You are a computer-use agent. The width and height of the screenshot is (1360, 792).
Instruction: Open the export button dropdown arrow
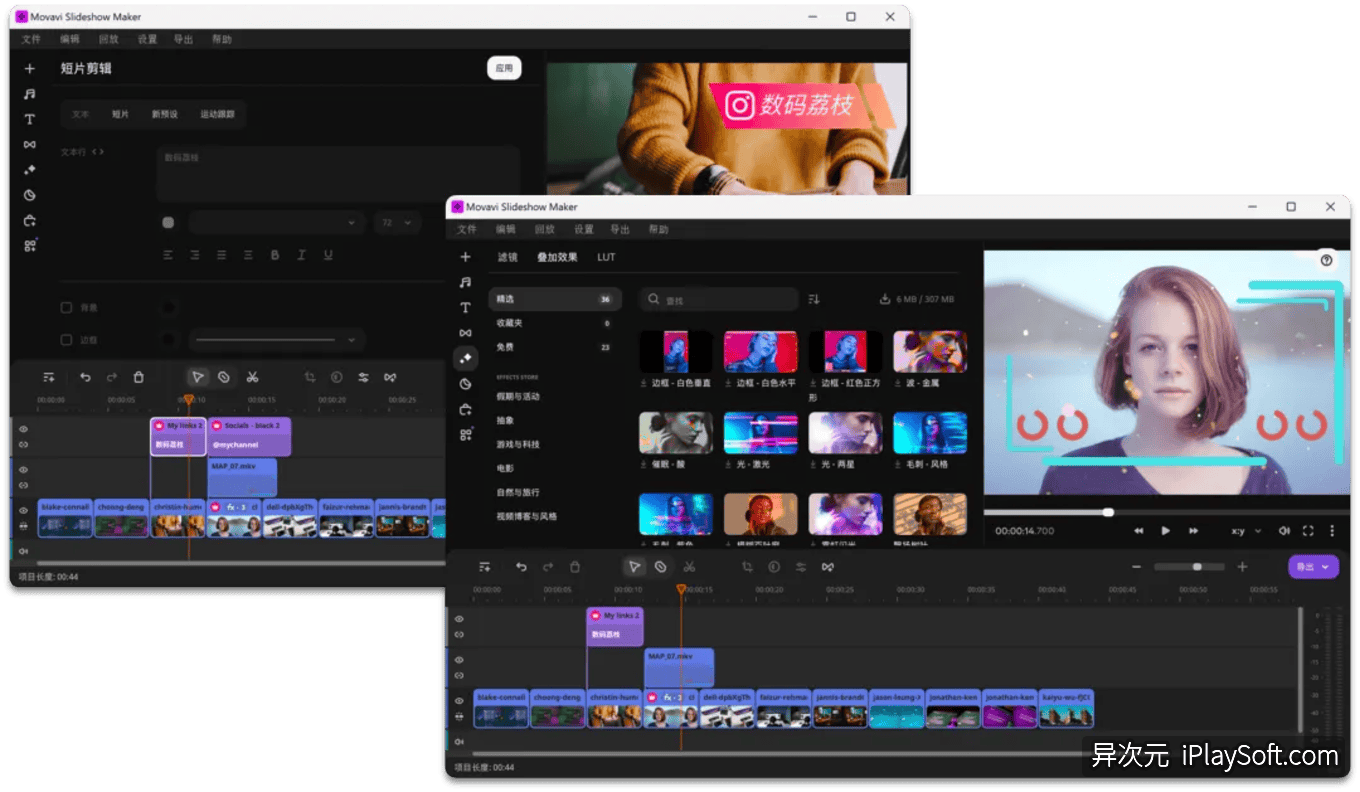[x=1326, y=567]
